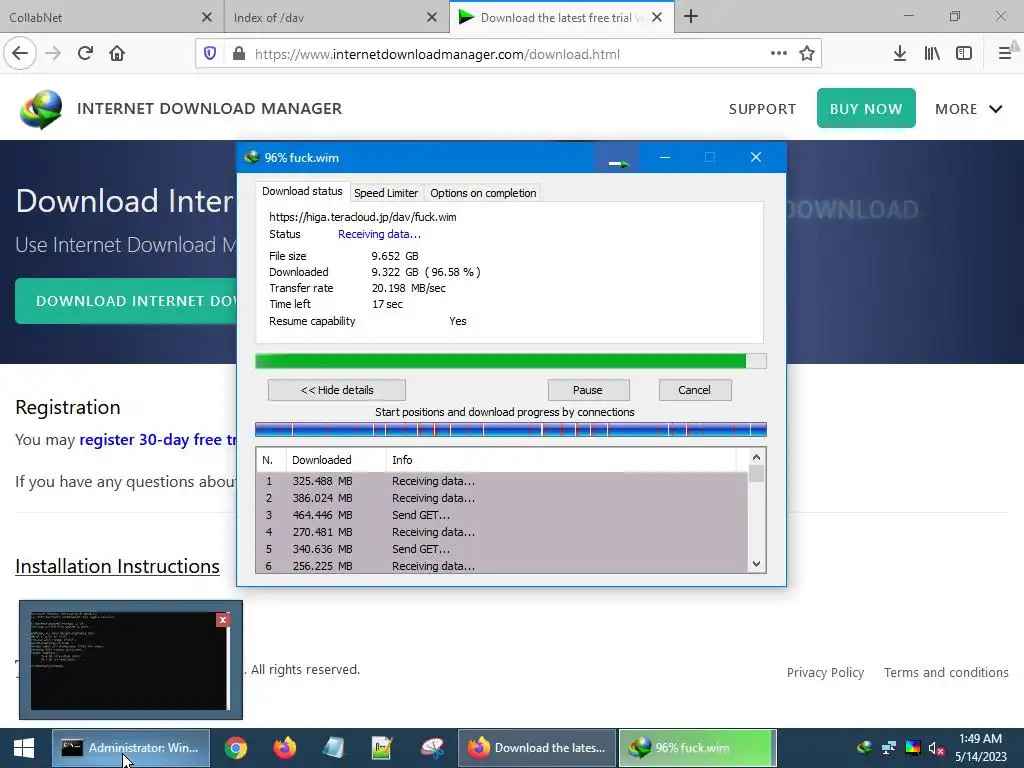Click the N. column header
1024x768 pixels.
[271, 460]
